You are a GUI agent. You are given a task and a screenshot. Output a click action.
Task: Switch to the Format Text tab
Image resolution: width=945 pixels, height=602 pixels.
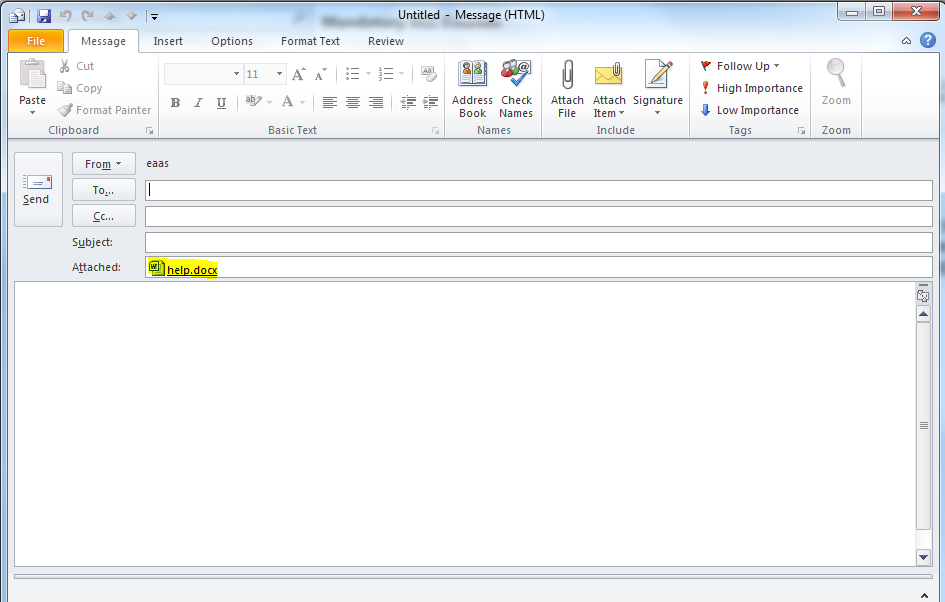pyautogui.click(x=310, y=41)
